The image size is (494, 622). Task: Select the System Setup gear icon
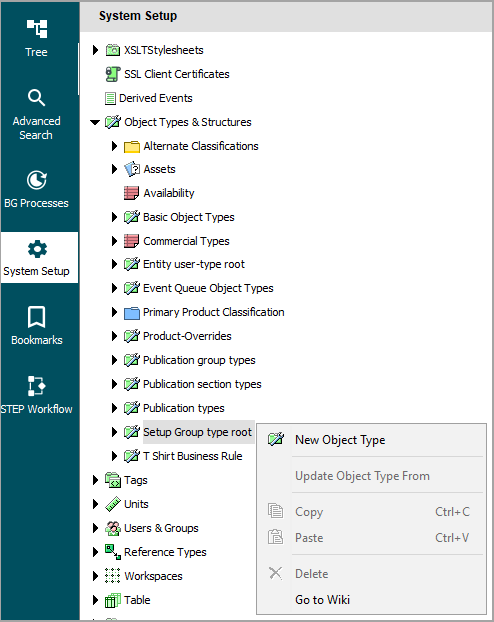(37, 249)
